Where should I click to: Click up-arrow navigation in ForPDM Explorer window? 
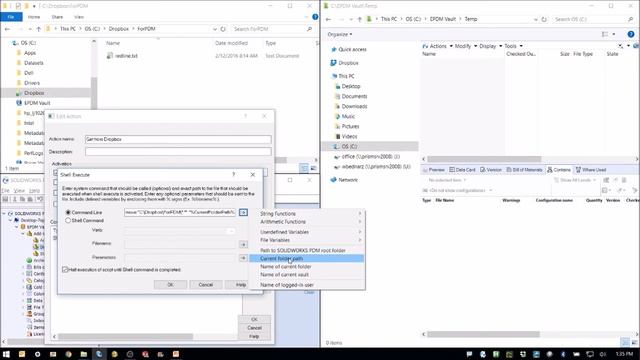pyautogui.click(x=38, y=29)
